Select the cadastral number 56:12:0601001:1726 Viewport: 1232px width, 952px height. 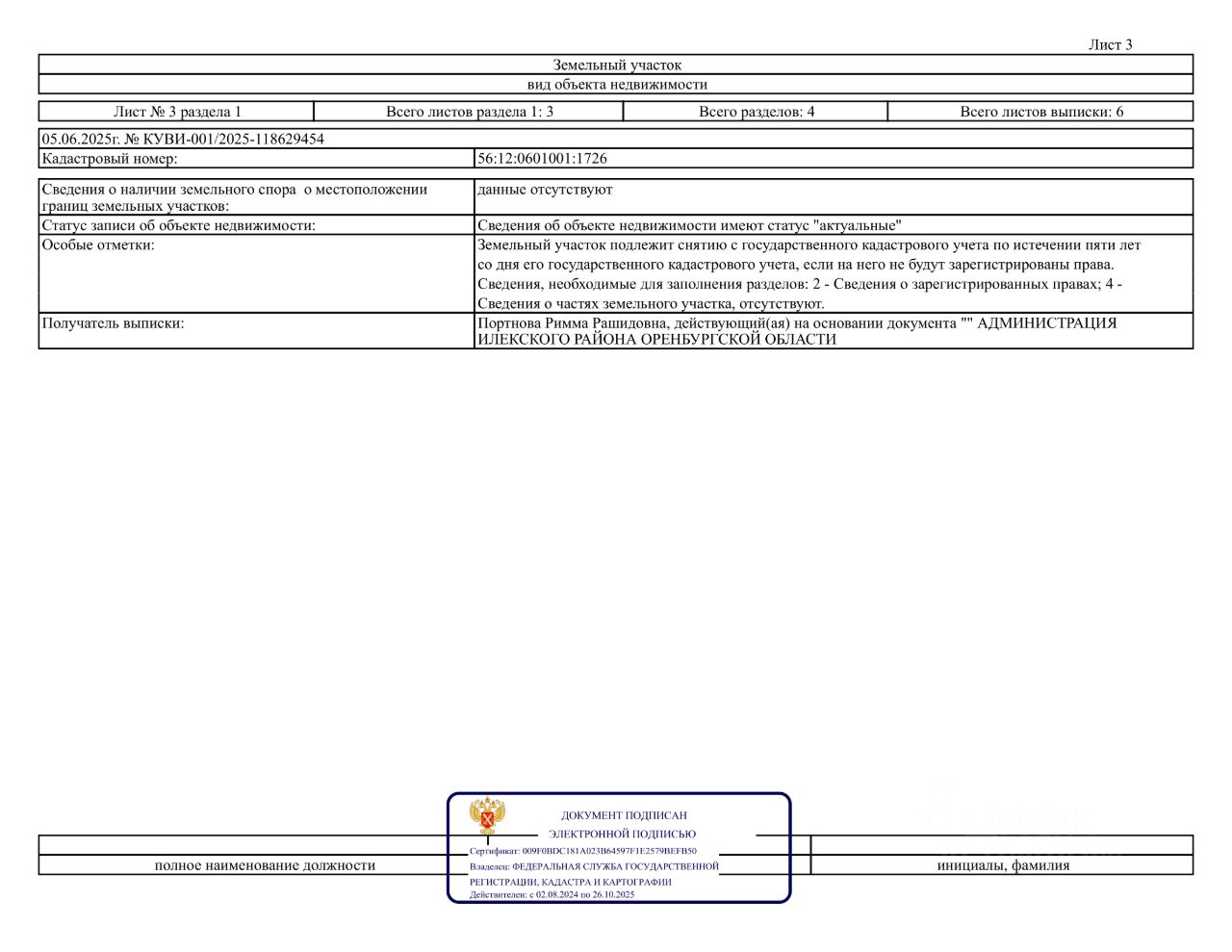coord(543,159)
